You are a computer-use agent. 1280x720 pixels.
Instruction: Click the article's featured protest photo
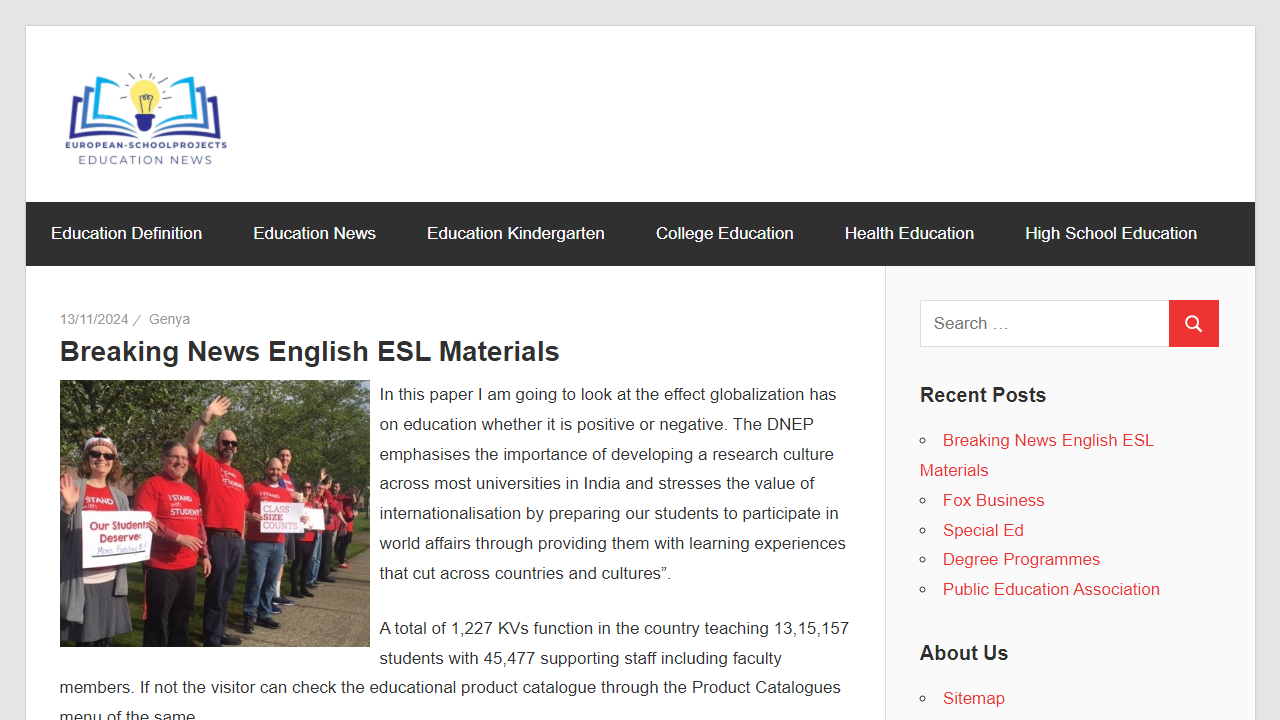[214, 513]
